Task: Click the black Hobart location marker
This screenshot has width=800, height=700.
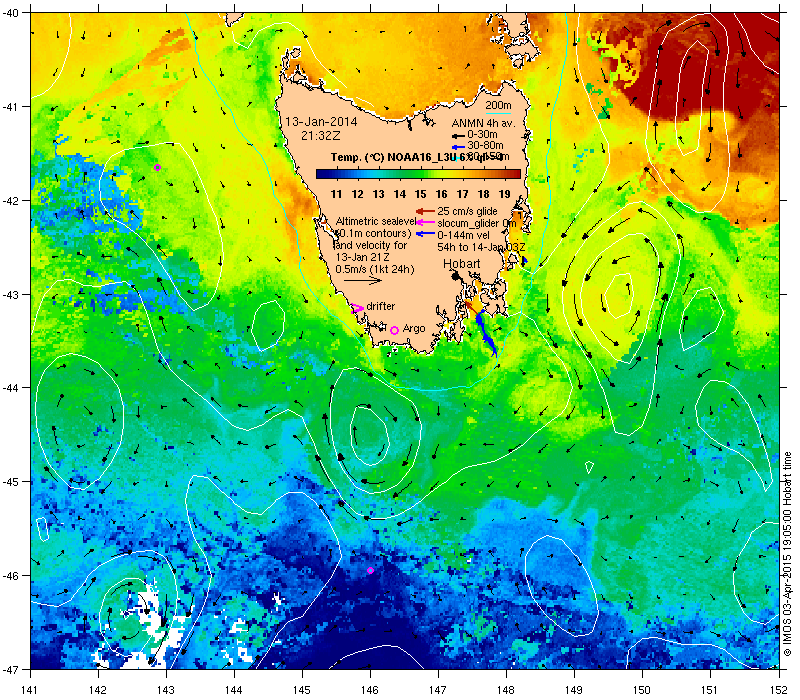Action: (456, 276)
